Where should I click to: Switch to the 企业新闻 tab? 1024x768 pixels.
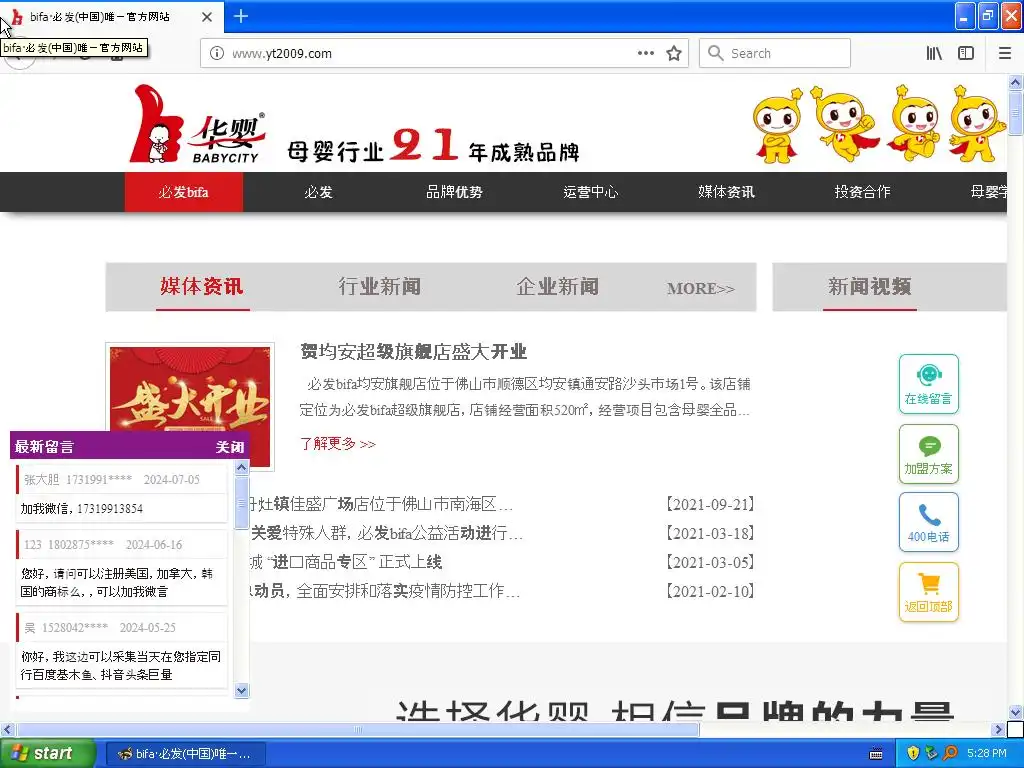click(557, 287)
